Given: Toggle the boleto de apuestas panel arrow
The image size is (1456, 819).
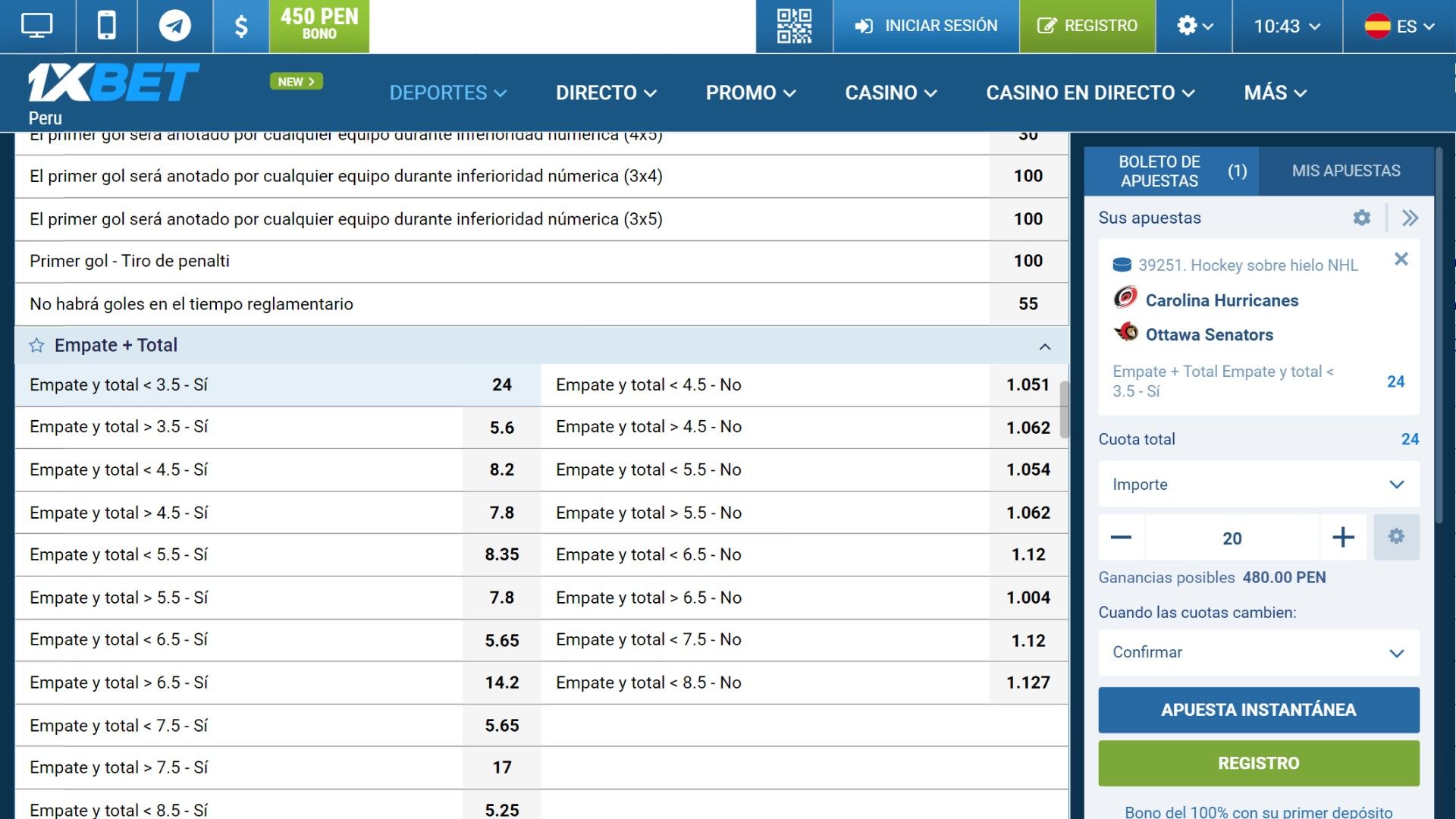Looking at the screenshot, I should tap(1409, 218).
